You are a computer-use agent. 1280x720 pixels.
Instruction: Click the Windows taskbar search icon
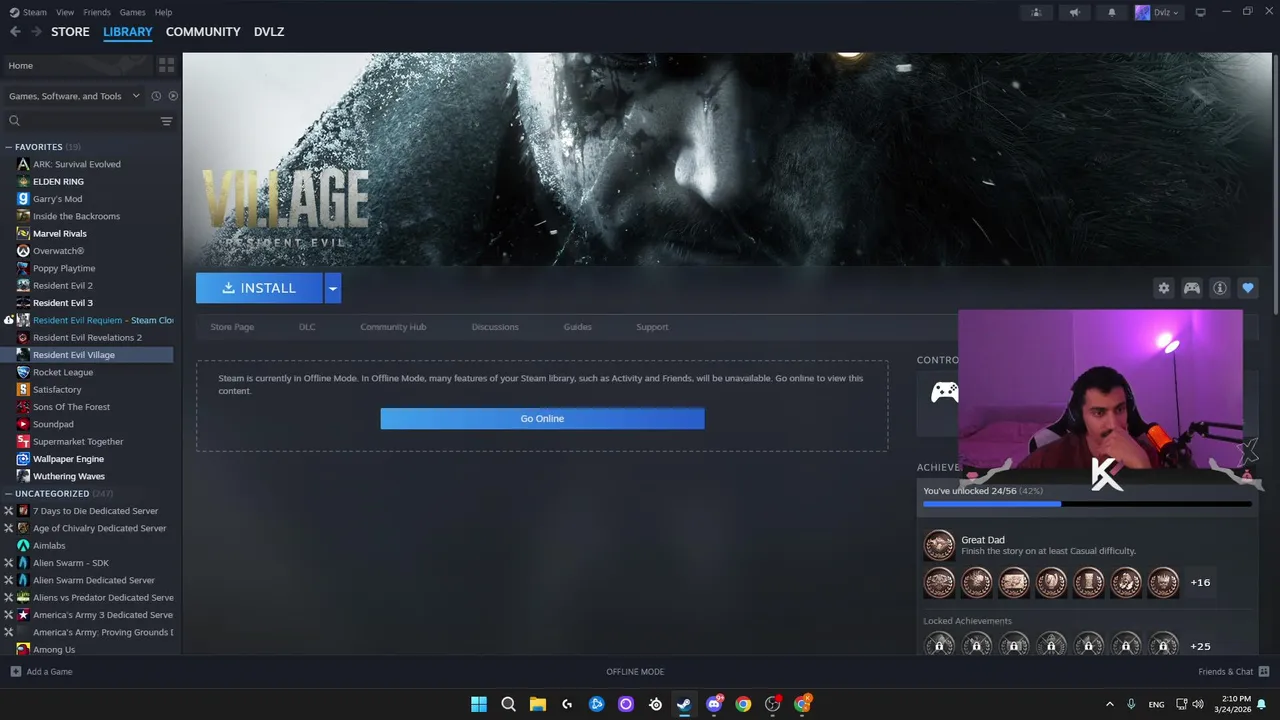(x=508, y=704)
